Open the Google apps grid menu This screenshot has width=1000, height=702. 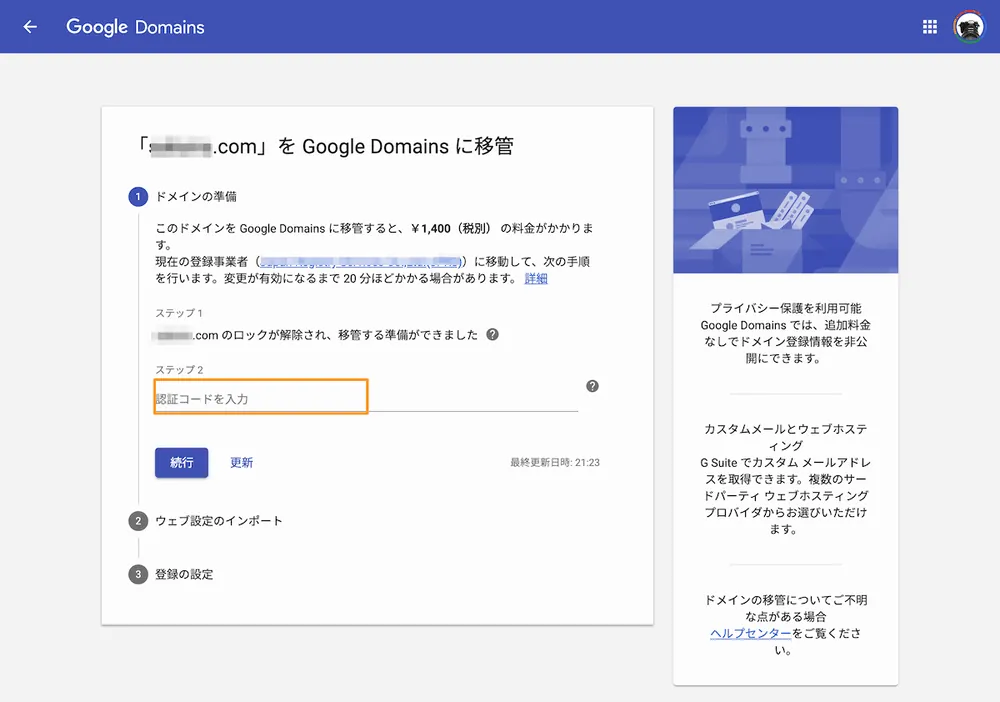930,27
